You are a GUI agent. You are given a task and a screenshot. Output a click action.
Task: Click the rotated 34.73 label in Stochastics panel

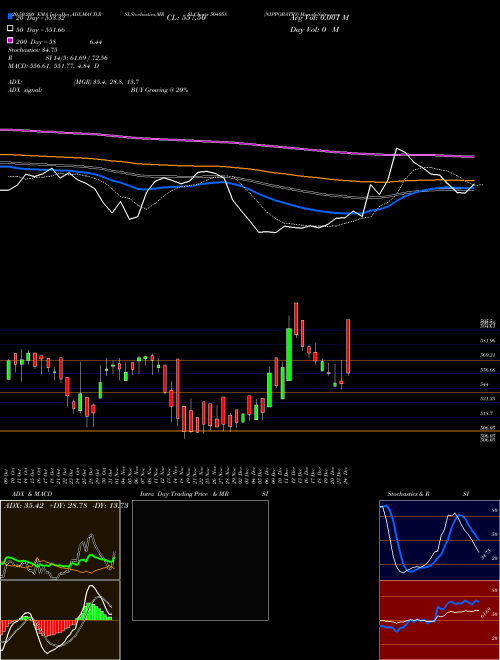[x=485, y=554]
